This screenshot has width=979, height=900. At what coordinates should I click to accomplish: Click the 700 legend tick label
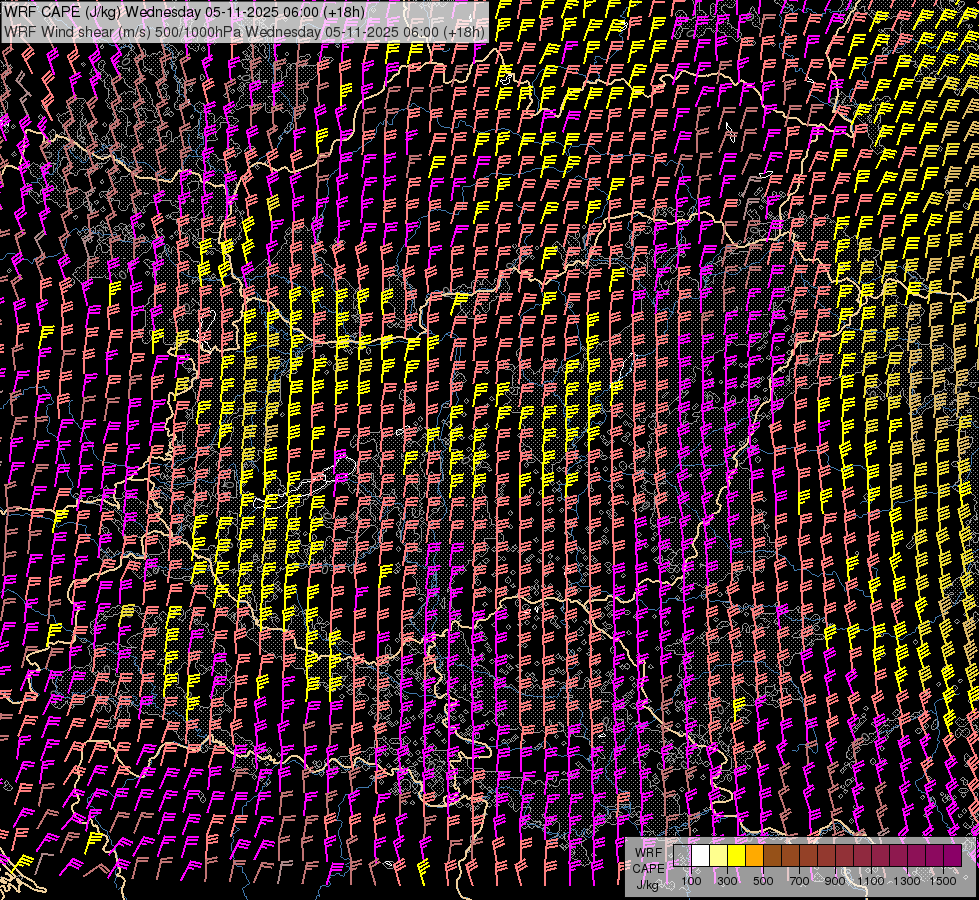pos(799,881)
